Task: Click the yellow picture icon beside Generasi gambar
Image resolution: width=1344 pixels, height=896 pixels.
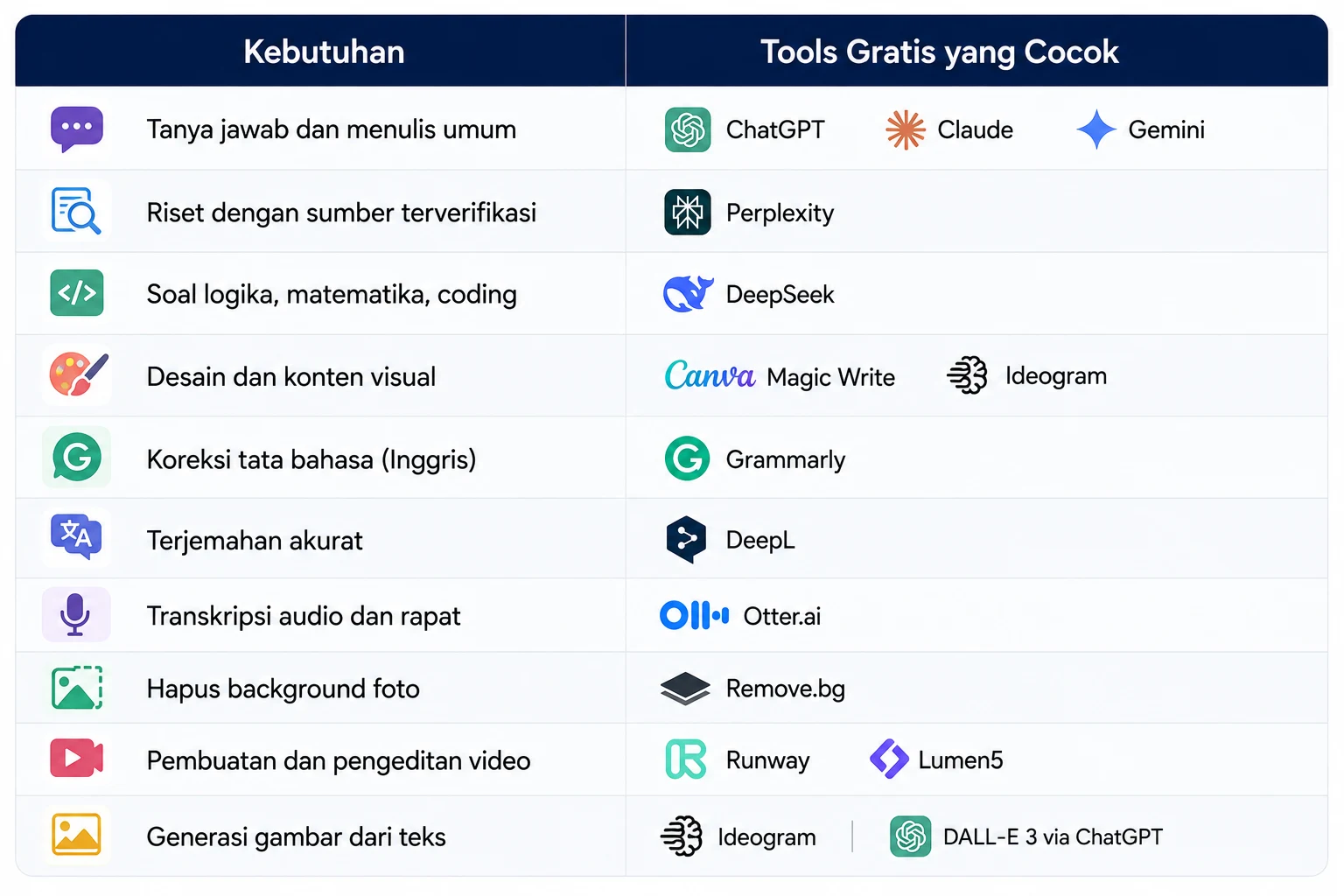Action: point(77,835)
